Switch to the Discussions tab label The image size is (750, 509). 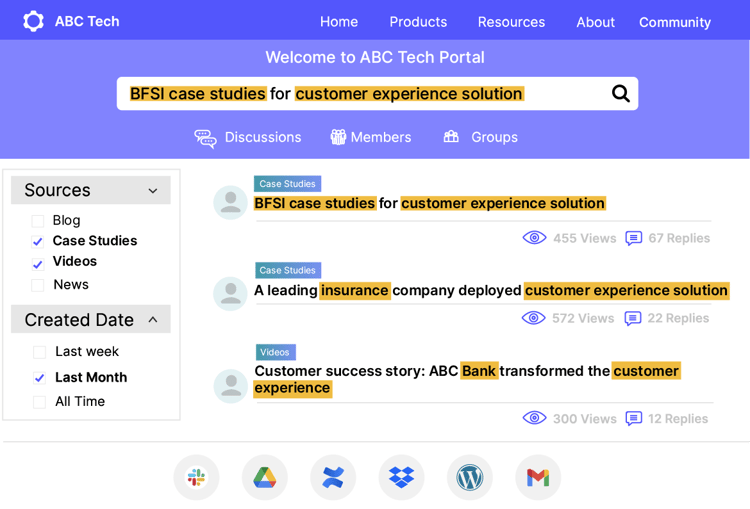click(263, 137)
